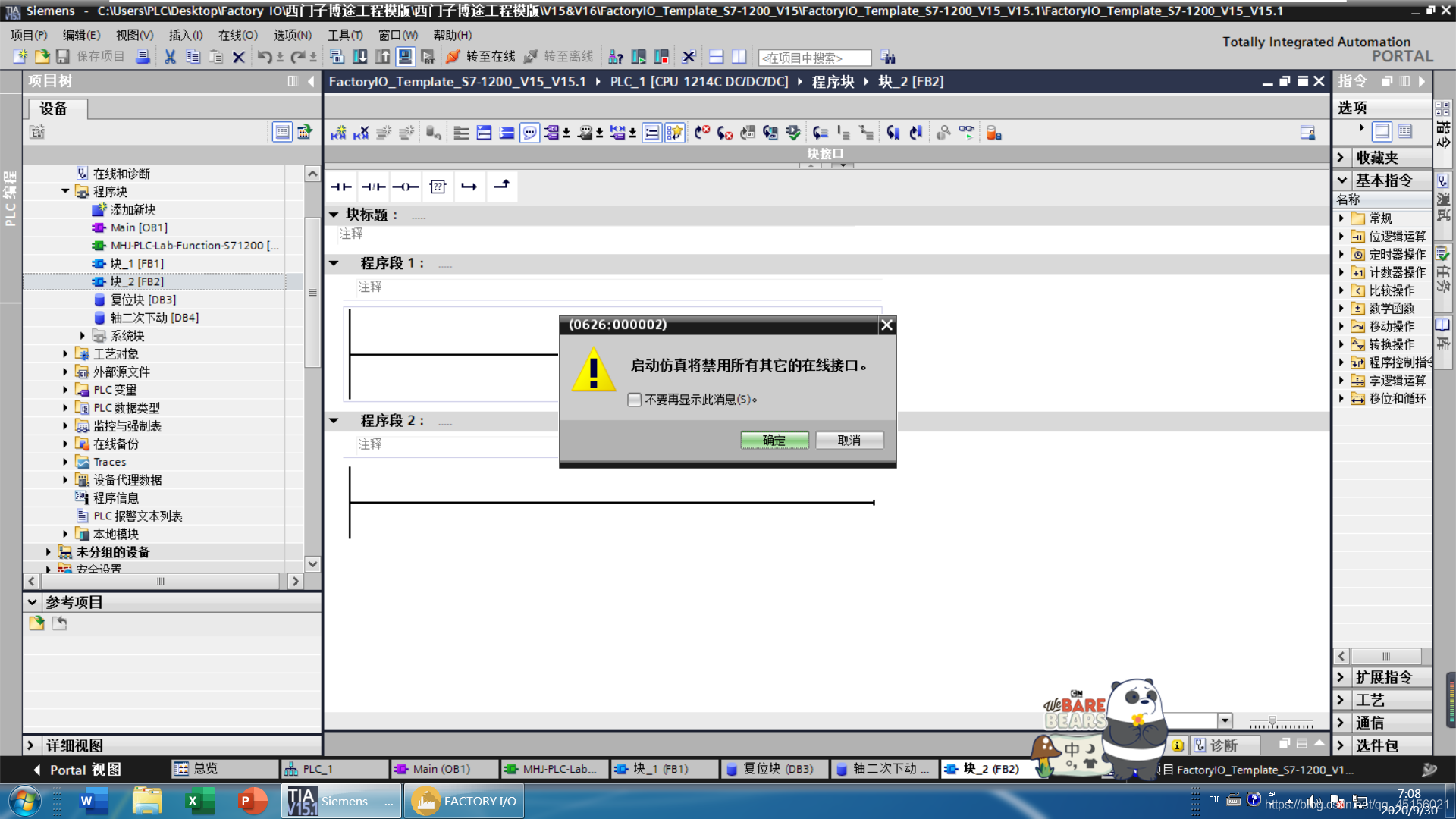Viewport: 1456px width, 819px height.
Task: Click the delete X icon in toolbar
Action: coord(238,57)
